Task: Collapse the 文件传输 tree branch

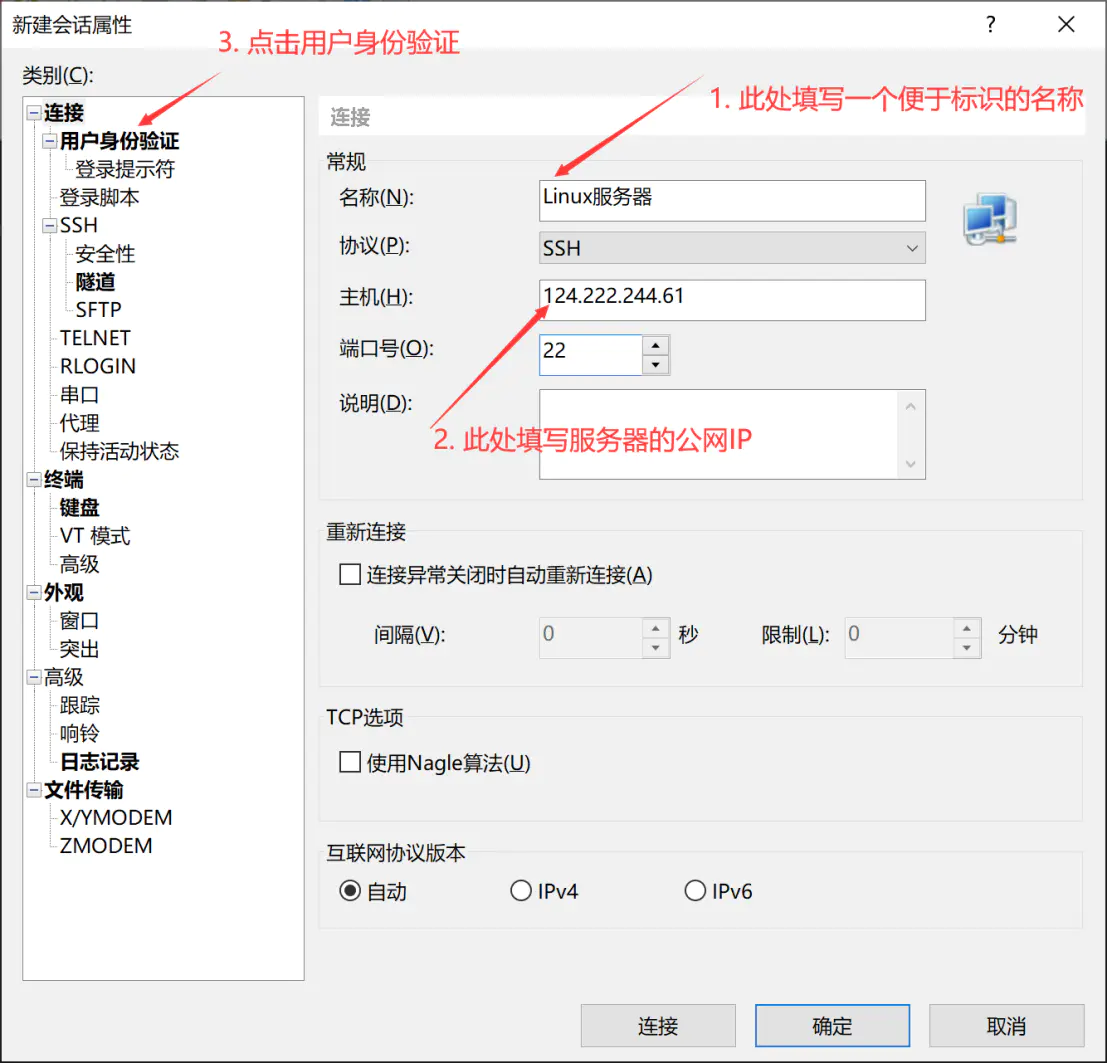Action: coord(34,790)
